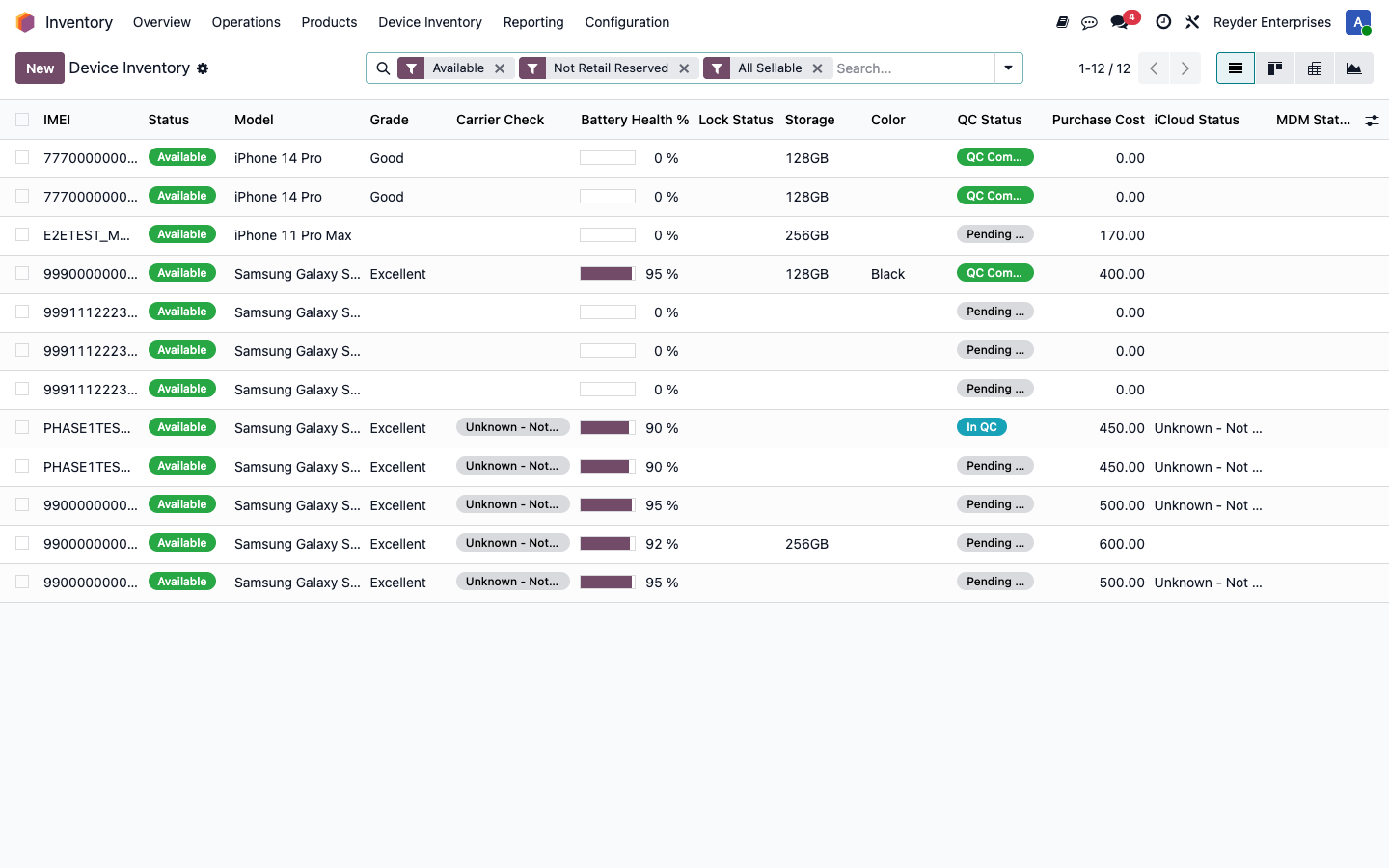Open the book documentation icon in top bar

click(1062, 22)
